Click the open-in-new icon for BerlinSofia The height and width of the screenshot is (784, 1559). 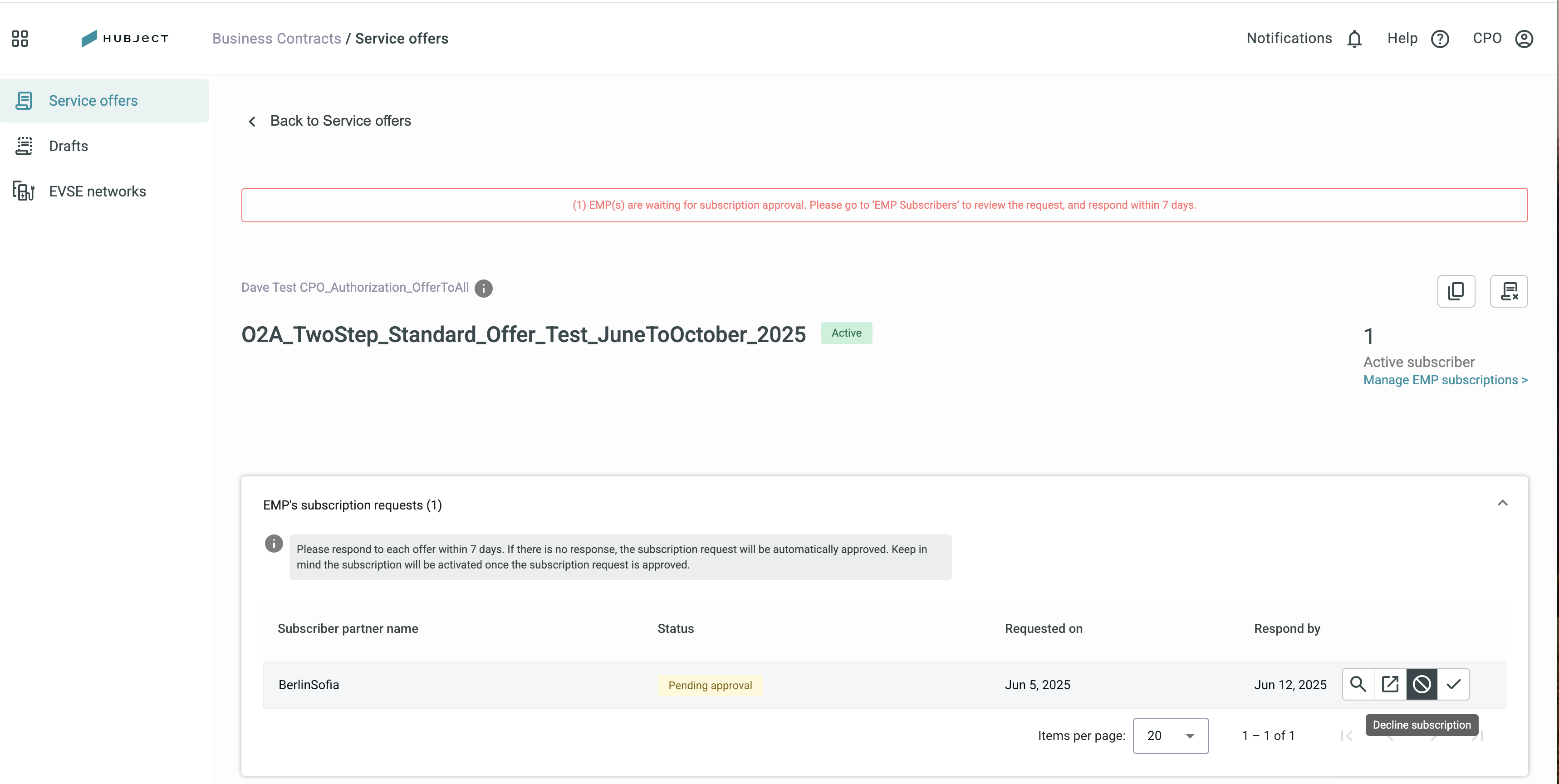coord(1390,684)
